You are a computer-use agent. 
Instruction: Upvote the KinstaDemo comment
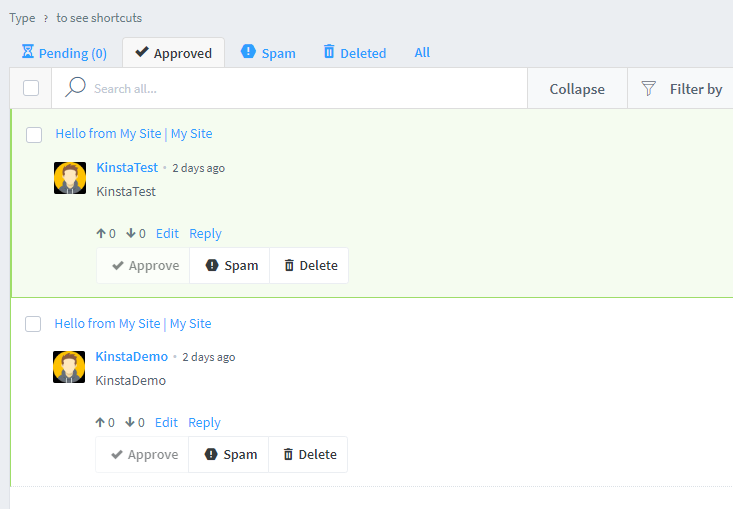(100, 423)
